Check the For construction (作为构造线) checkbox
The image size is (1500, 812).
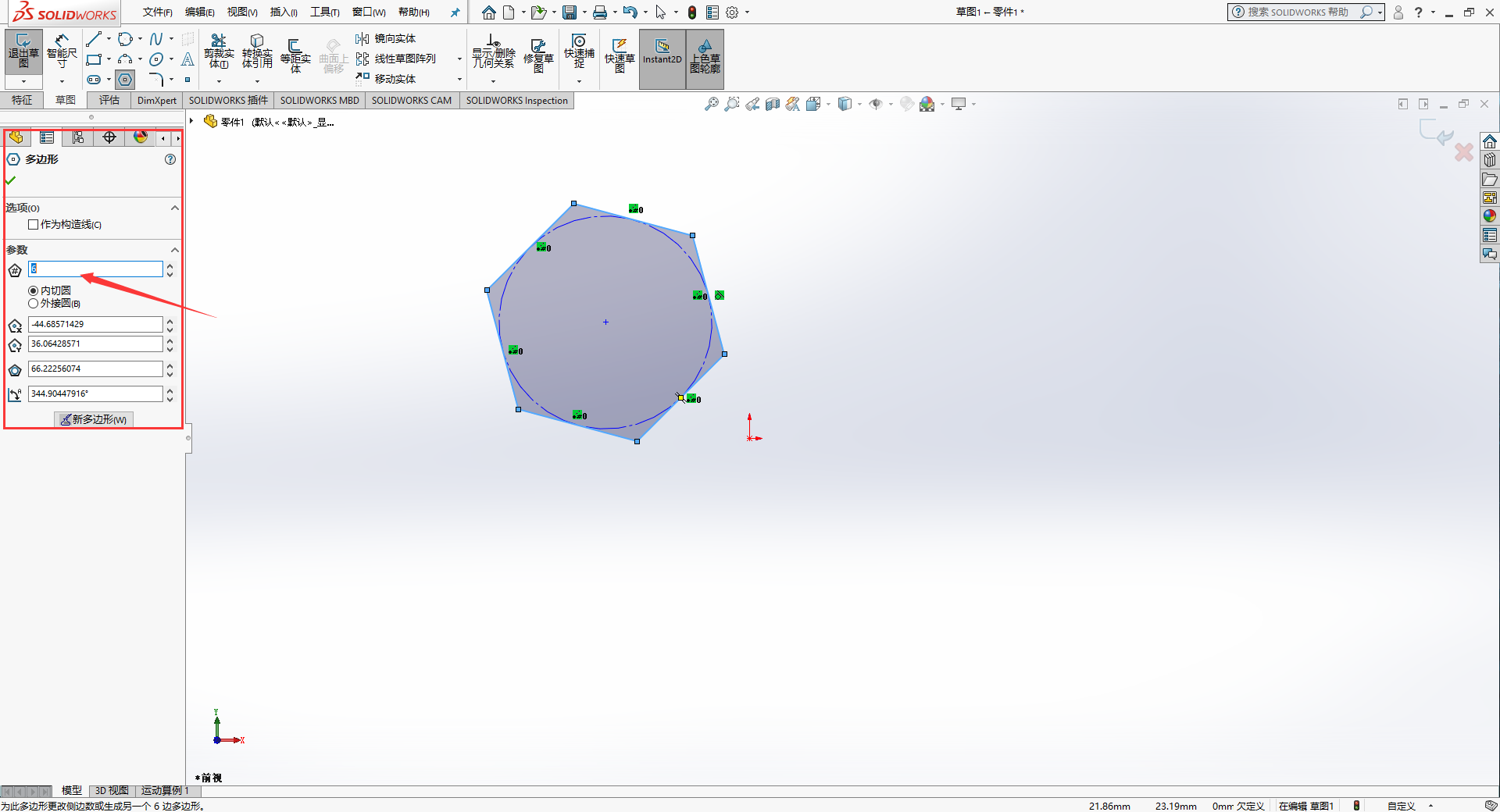click(x=33, y=225)
